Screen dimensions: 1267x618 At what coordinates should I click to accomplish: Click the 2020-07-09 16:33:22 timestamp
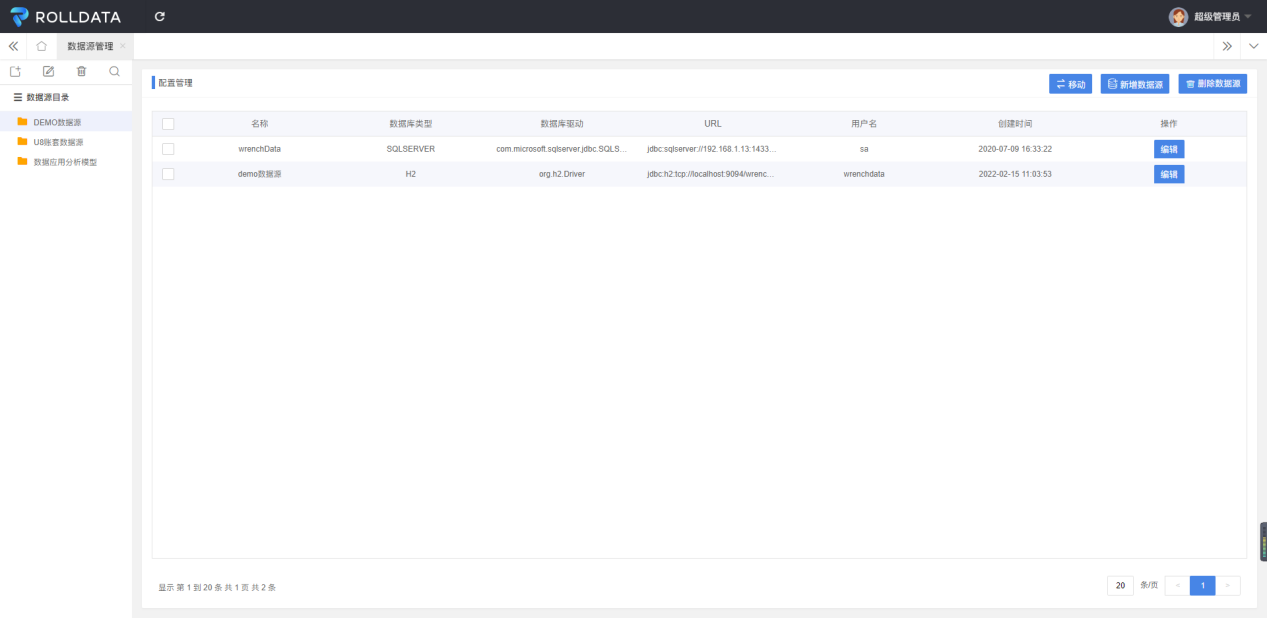[1015, 149]
